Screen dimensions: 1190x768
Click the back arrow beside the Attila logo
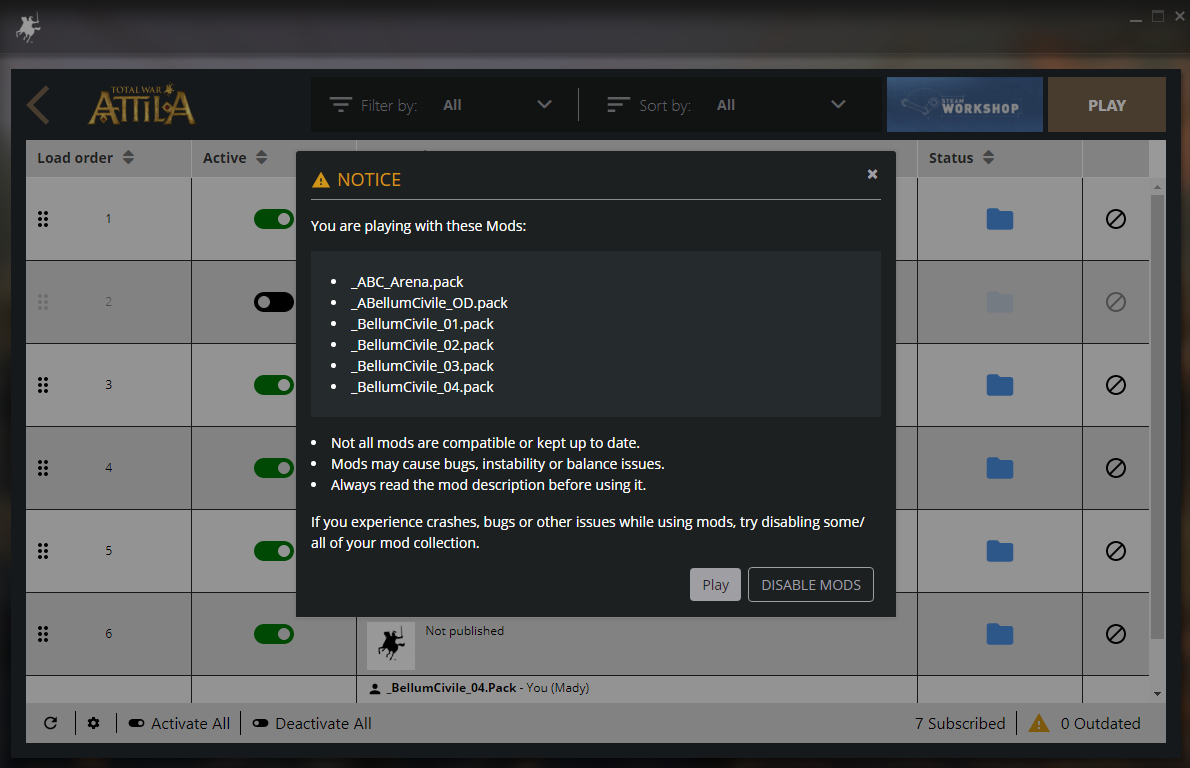coord(38,105)
